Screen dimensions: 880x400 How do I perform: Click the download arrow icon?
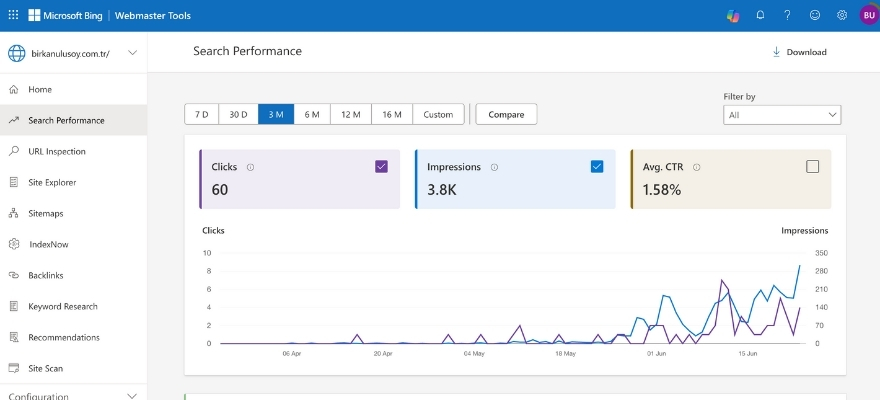[777, 52]
